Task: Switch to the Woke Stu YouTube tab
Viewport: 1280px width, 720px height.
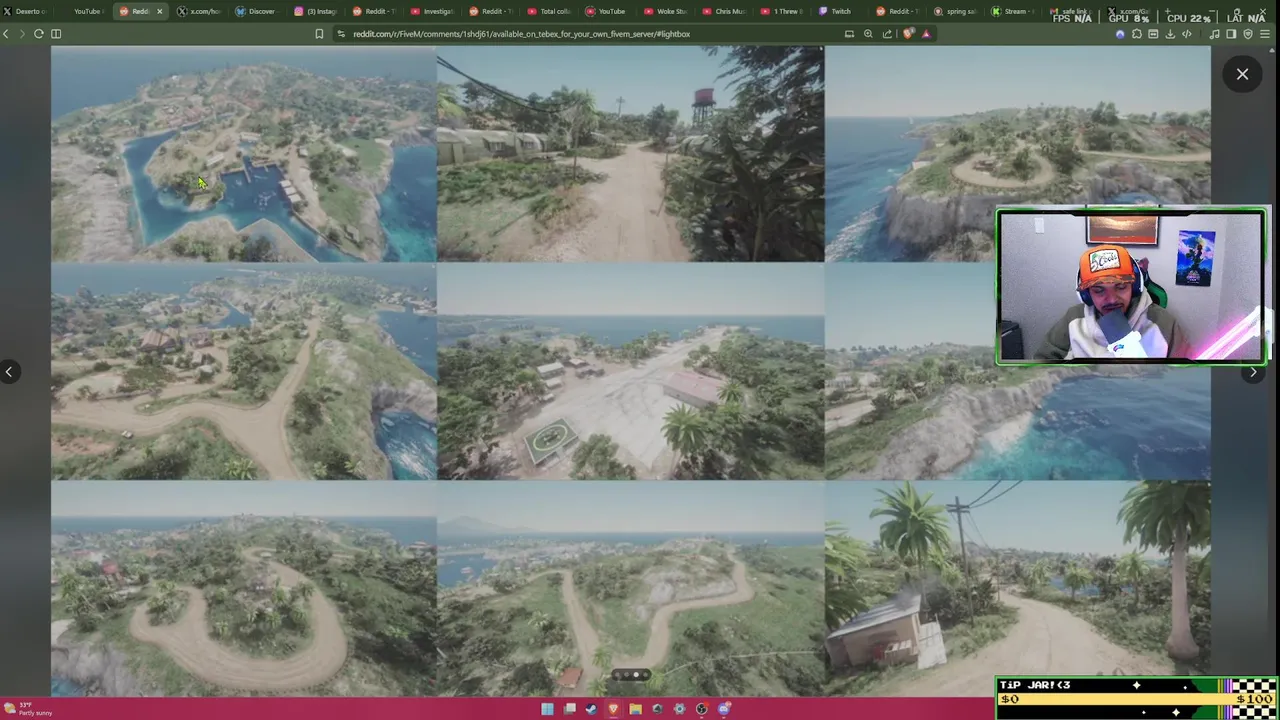Action: 665,11
